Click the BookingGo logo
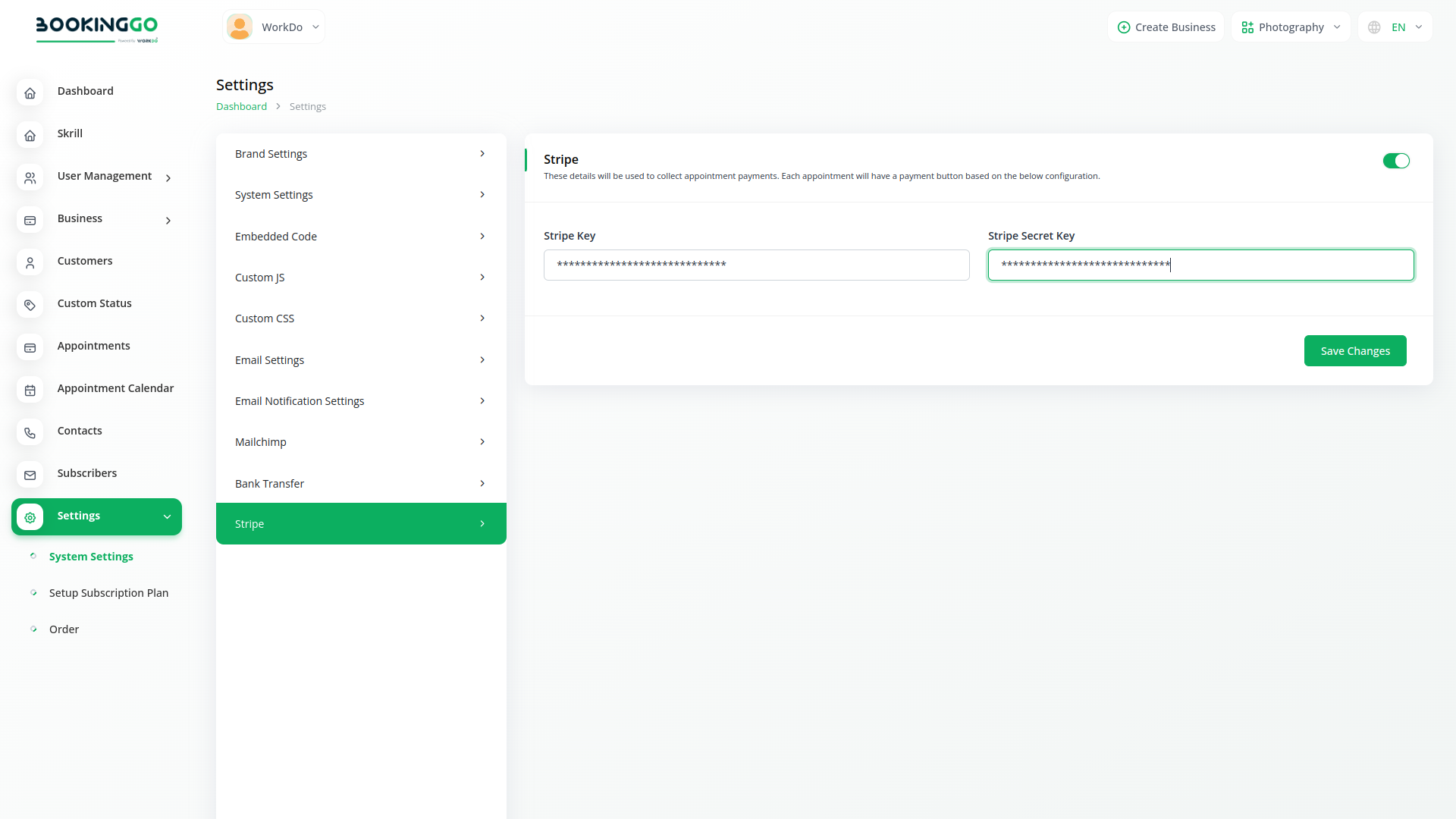 pyautogui.click(x=97, y=28)
